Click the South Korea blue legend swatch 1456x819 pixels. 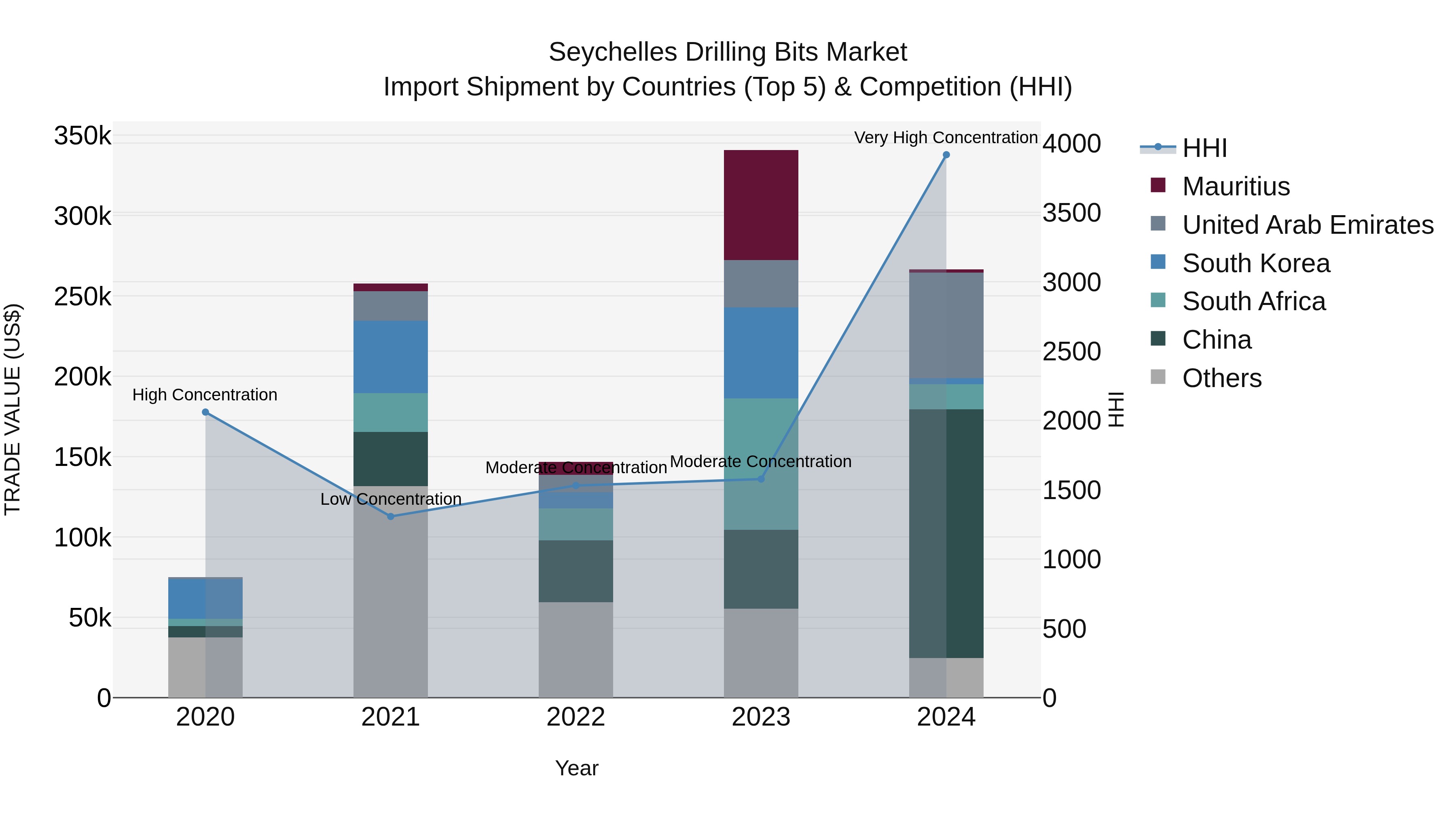1158,262
